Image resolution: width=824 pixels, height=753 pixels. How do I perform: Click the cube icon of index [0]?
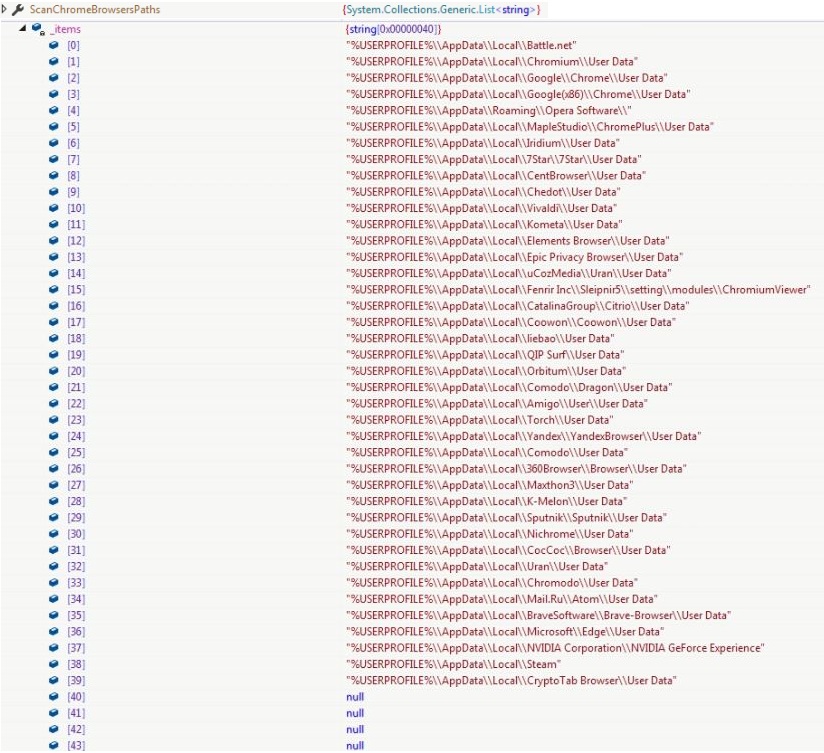tap(54, 45)
